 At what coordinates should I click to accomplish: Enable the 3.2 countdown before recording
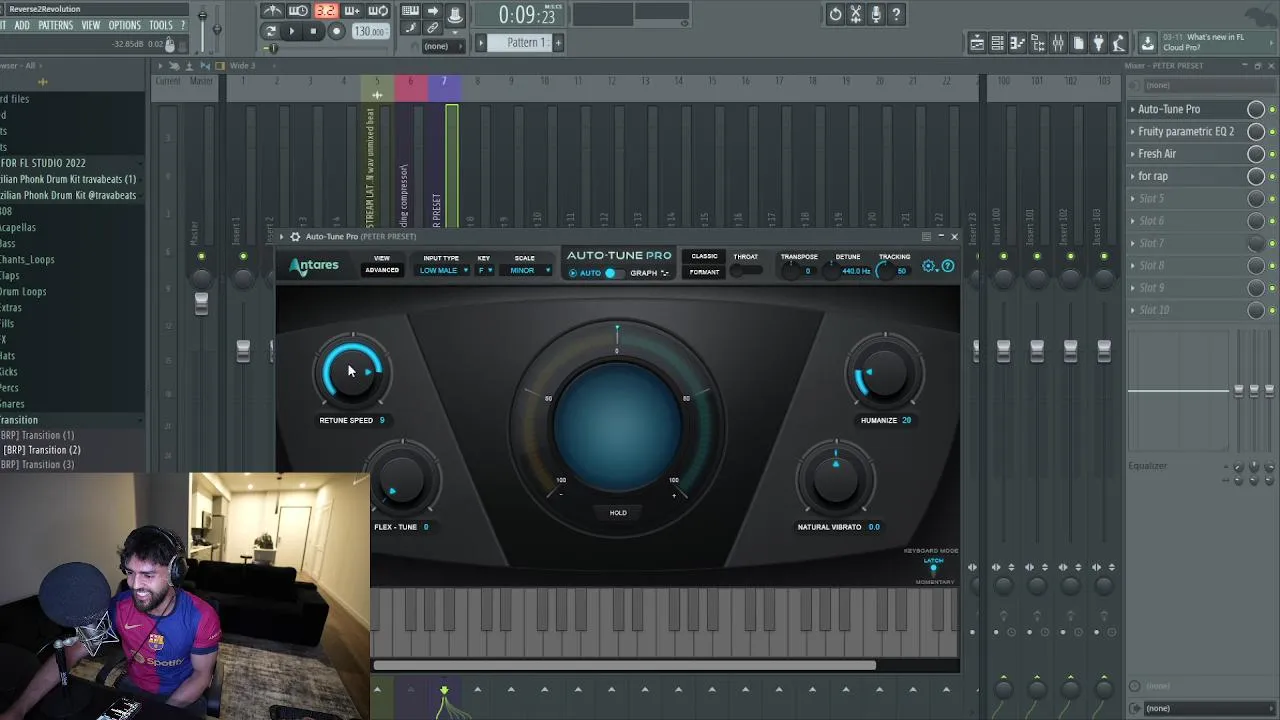[325, 12]
